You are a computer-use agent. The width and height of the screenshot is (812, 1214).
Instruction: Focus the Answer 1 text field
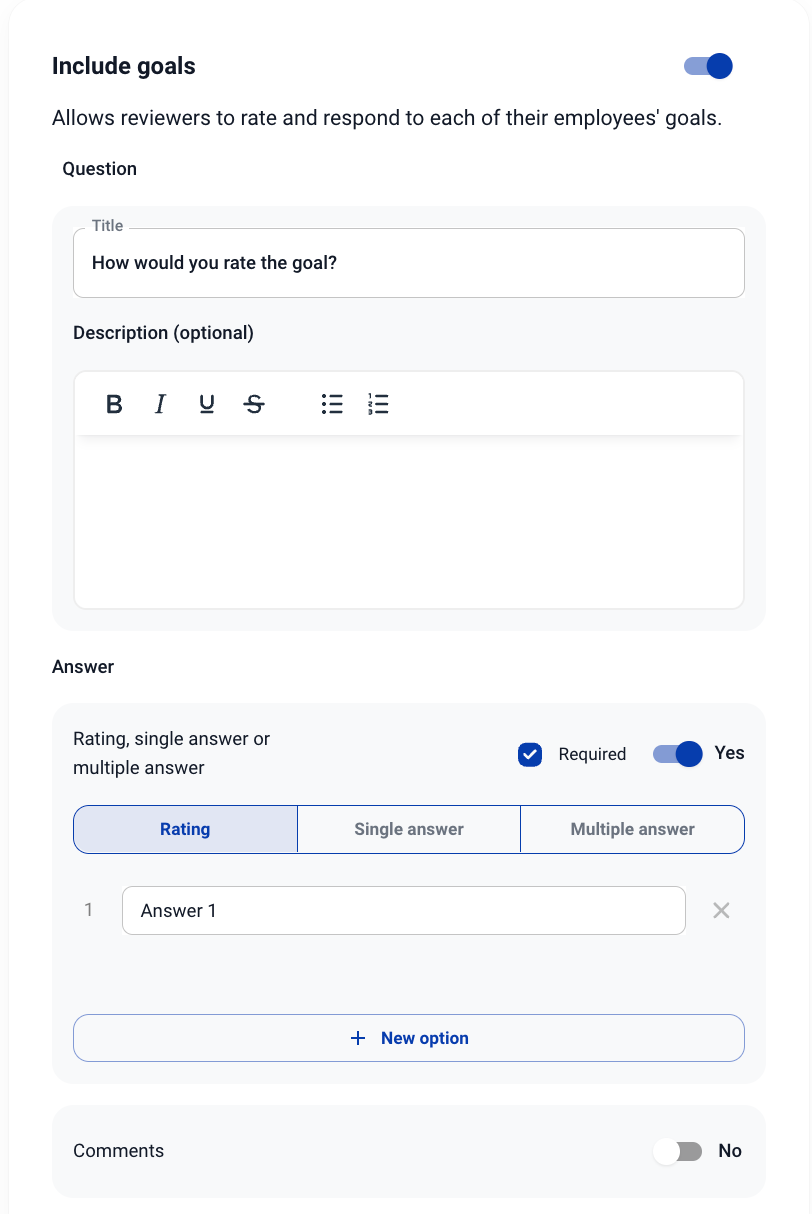click(403, 910)
